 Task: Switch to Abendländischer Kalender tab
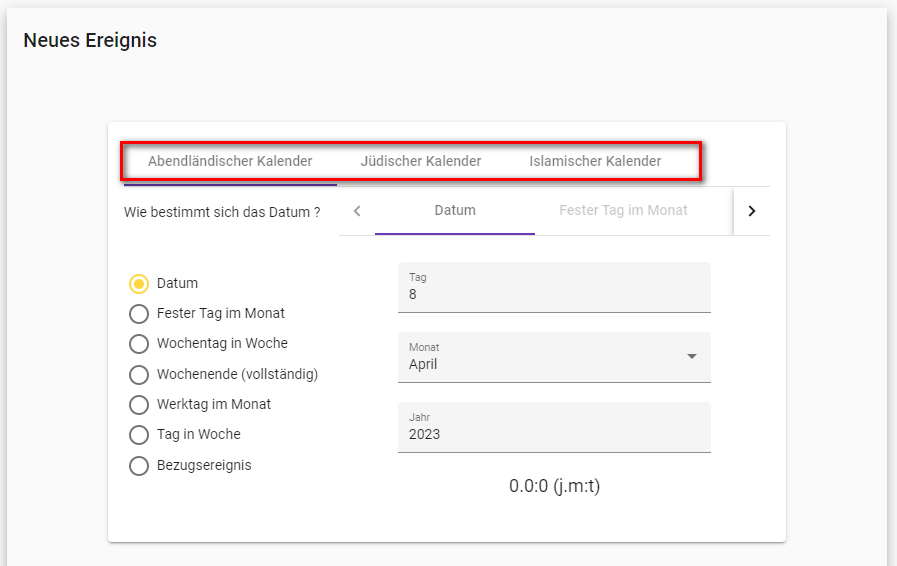(230, 161)
